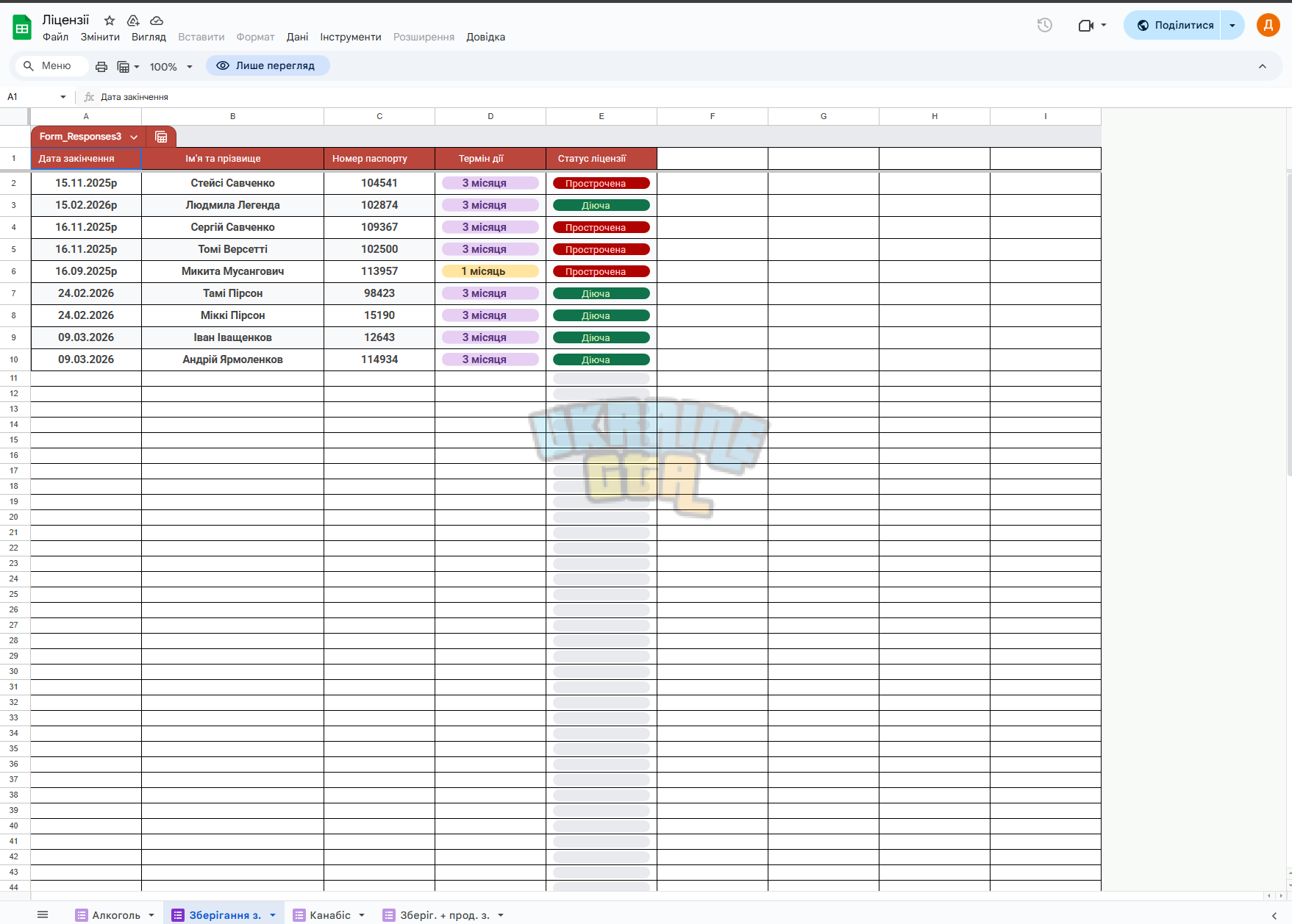1292x924 pixels.
Task: Click the Статус ліцензії header cell
Action: pyautogui.click(x=601, y=158)
